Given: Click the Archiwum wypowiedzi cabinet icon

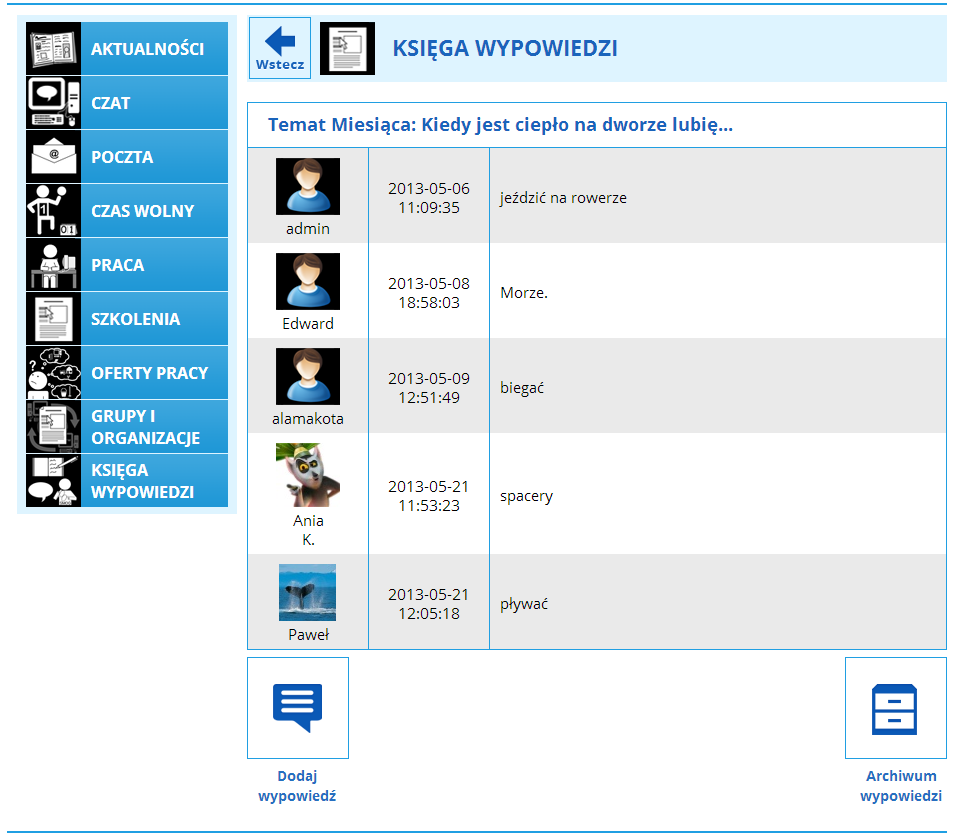Looking at the screenshot, I should [895, 708].
